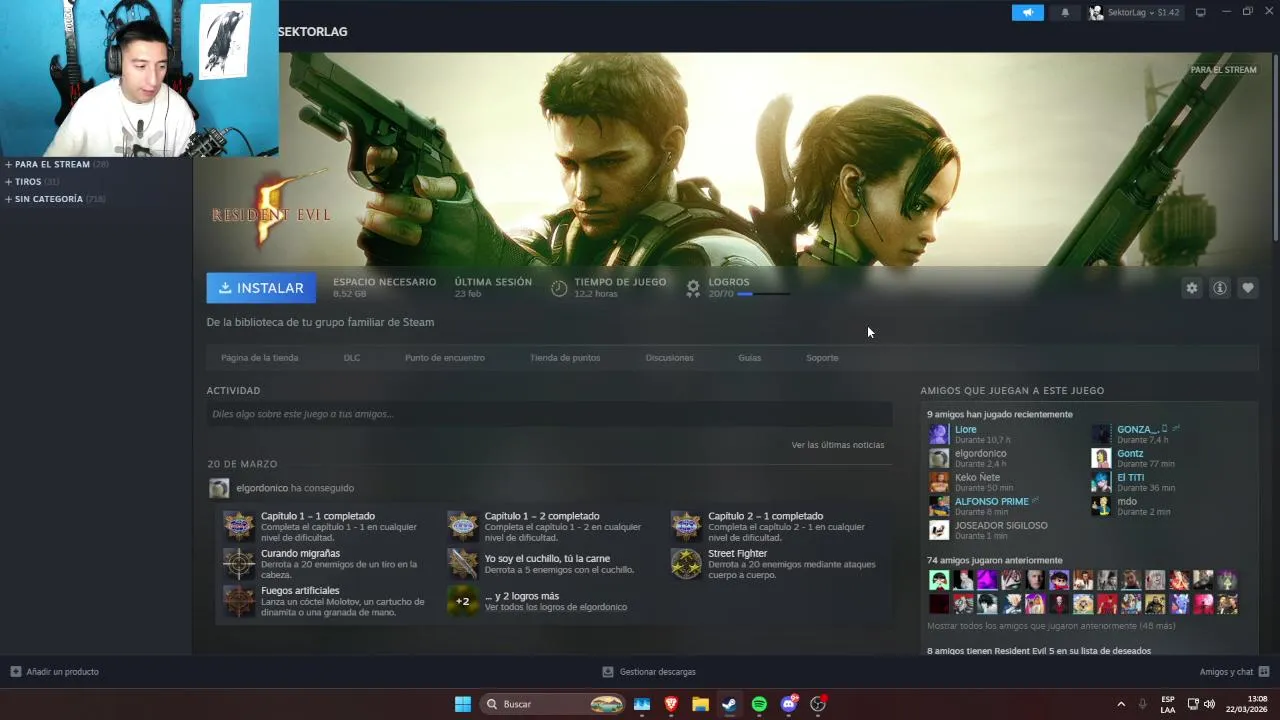Open OBS Studio from taskbar

point(818,704)
